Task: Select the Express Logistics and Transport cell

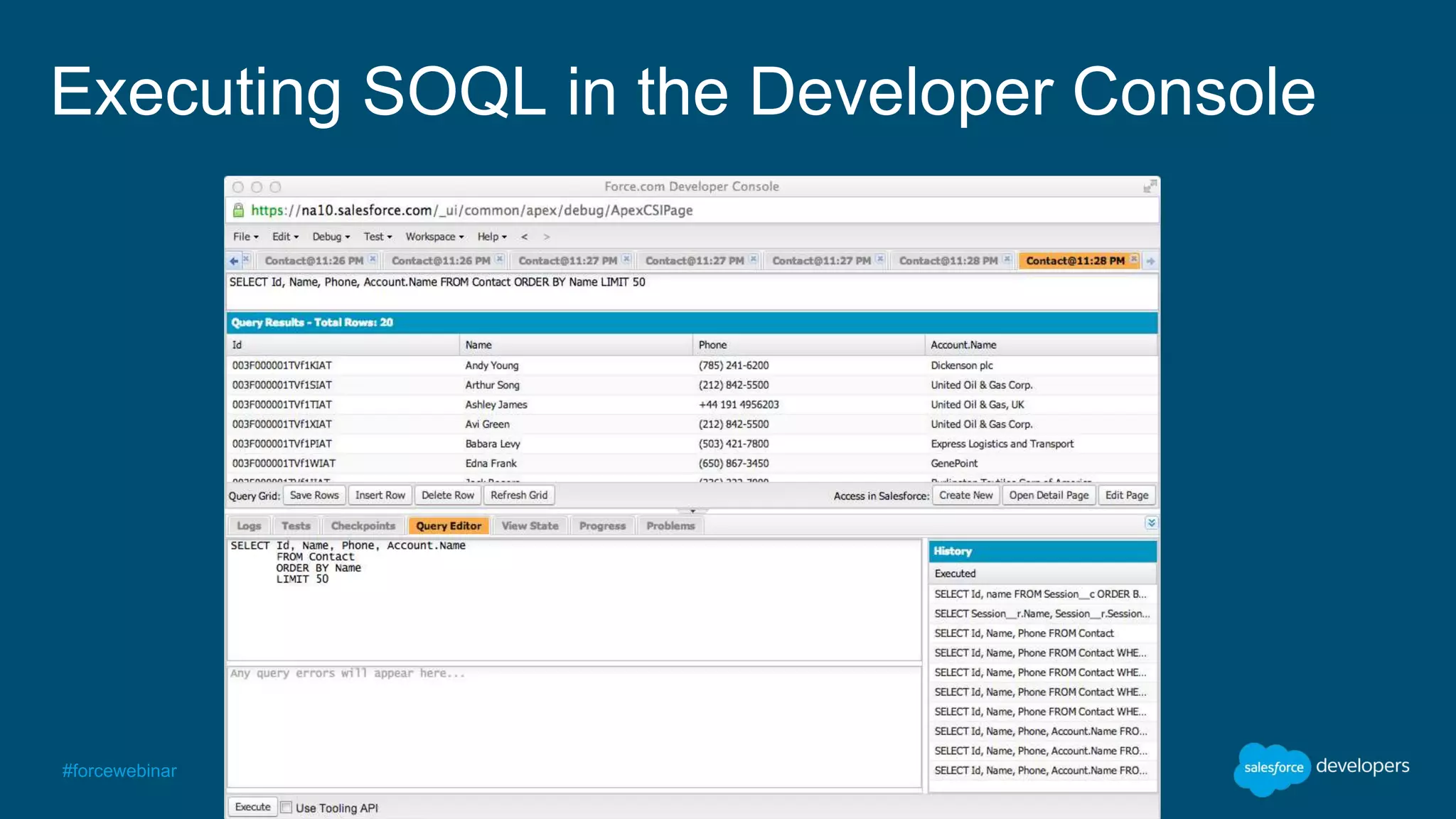Action: pyautogui.click(x=1002, y=444)
